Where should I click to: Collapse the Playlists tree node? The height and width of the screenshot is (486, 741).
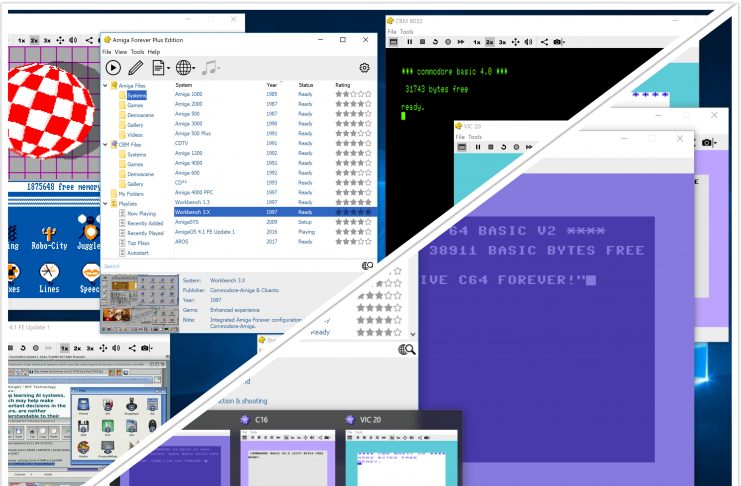[x=105, y=204]
